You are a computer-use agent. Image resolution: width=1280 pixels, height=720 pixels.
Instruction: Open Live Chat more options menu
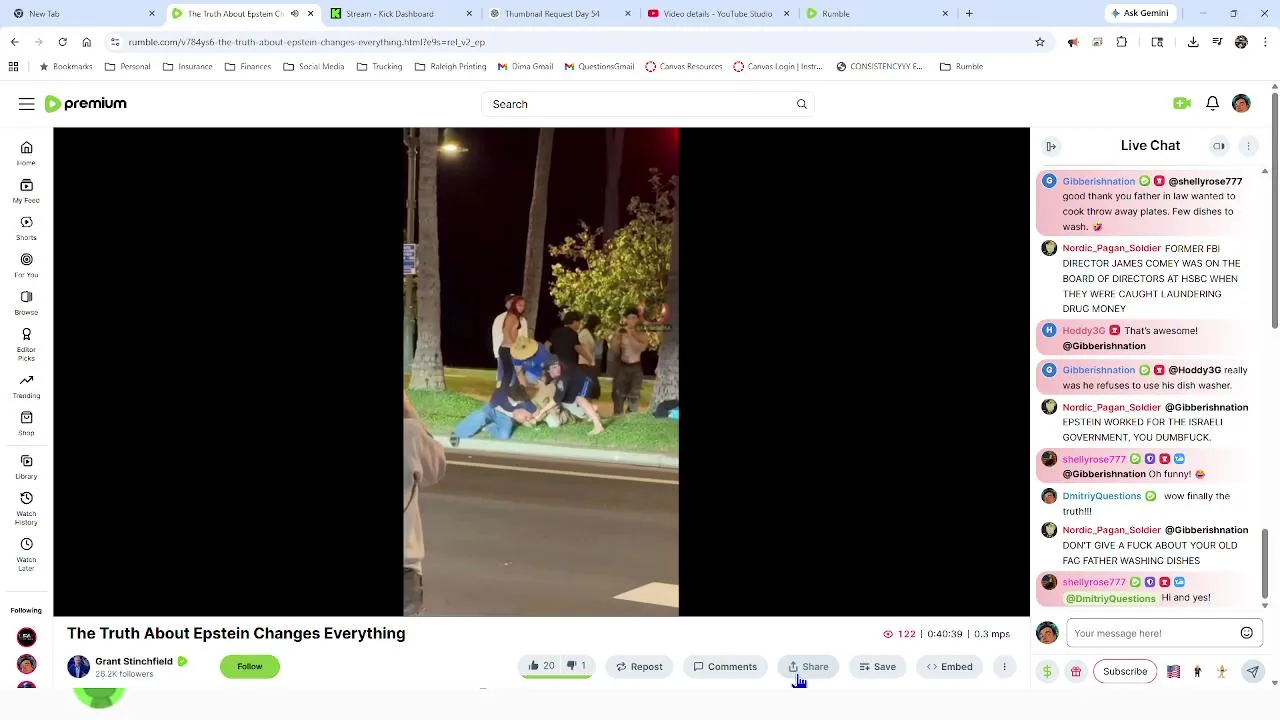[x=1248, y=146]
